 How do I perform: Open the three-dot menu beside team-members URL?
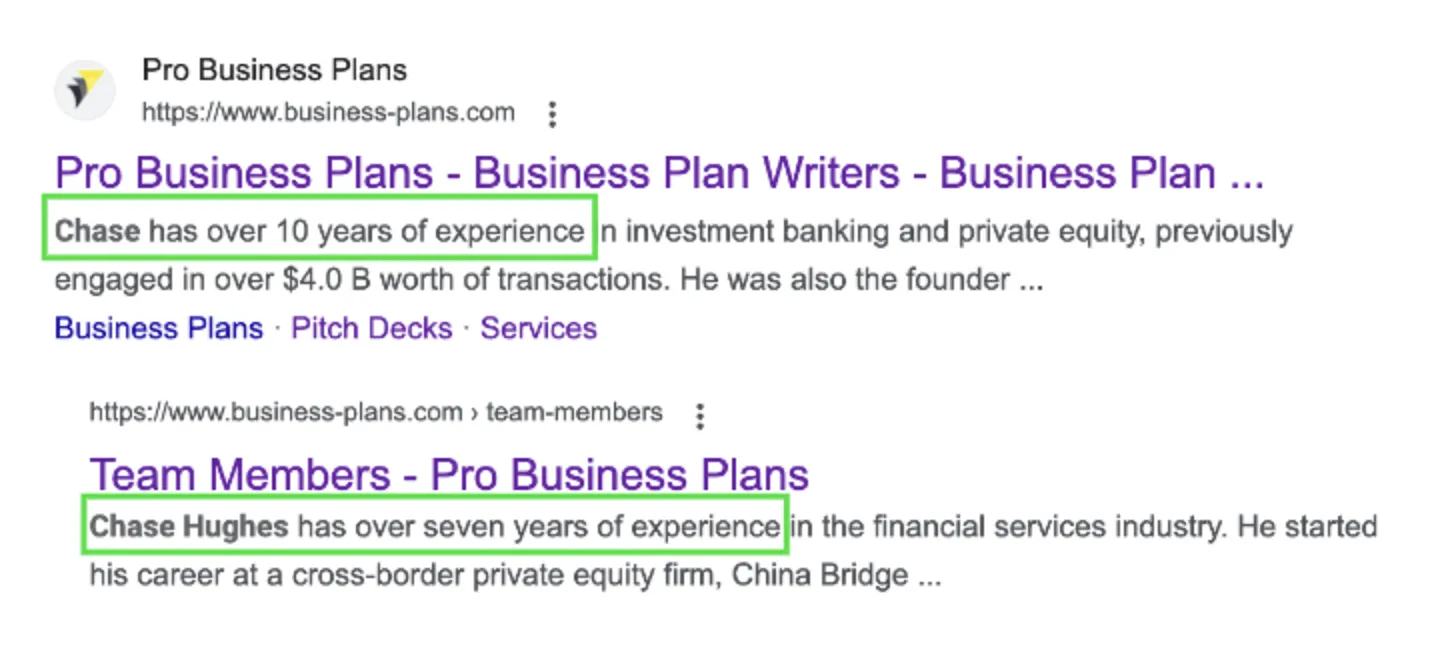700,415
